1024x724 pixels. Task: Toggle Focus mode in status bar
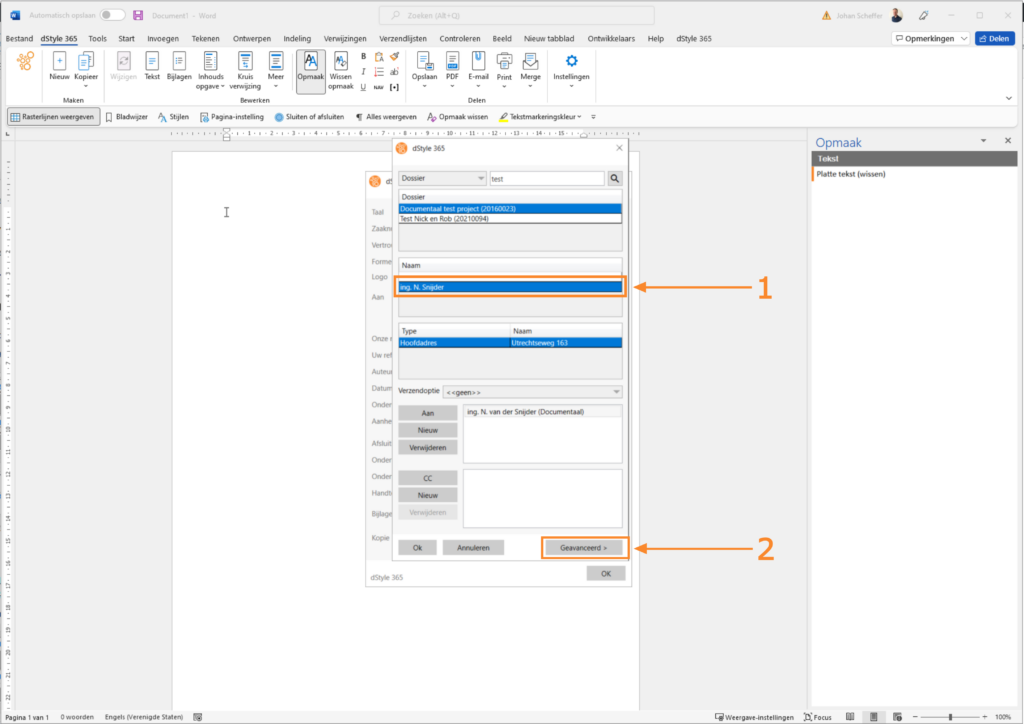818,717
